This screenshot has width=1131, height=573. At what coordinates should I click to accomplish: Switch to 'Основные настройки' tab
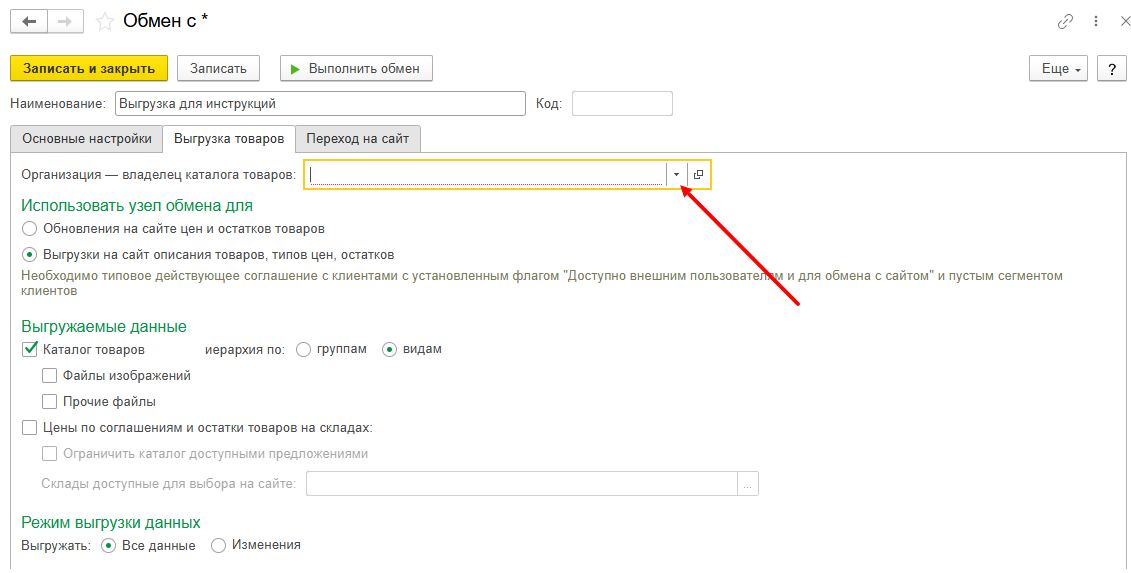tap(86, 139)
